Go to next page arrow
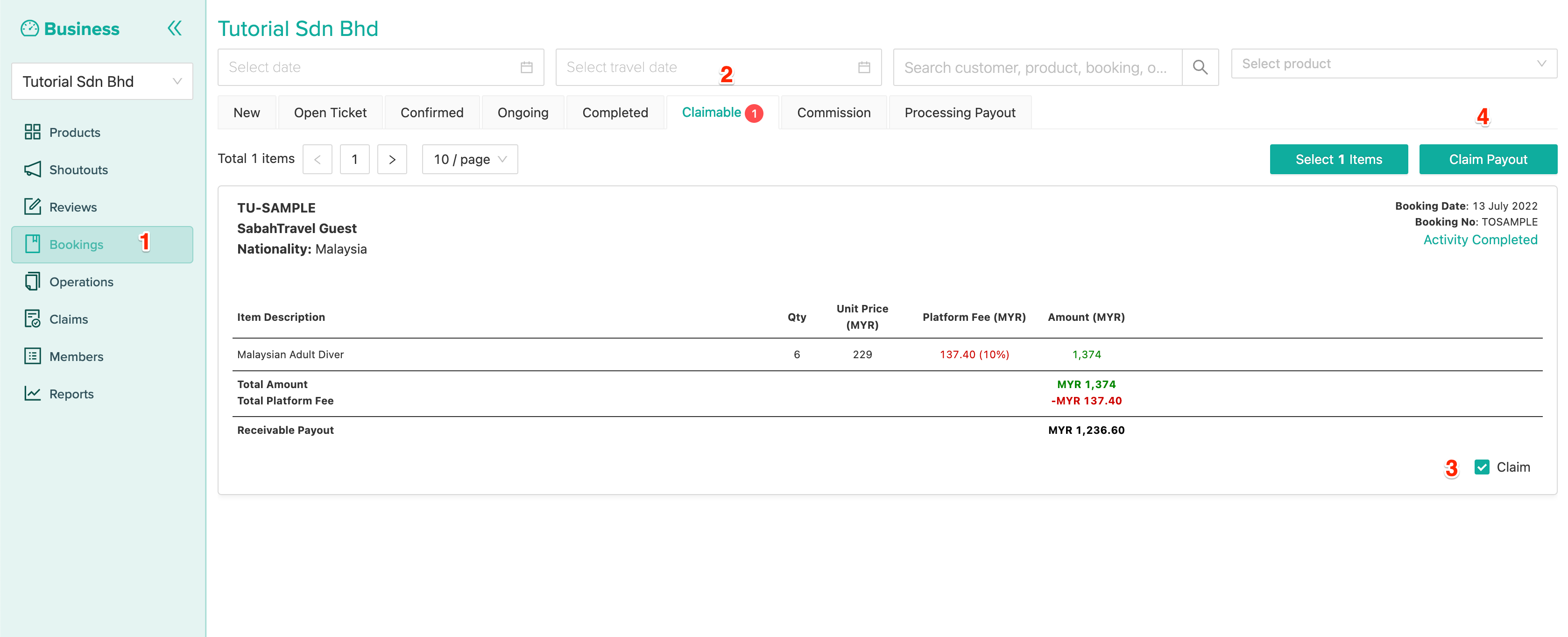This screenshot has width=1568, height=637. point(392,159)
